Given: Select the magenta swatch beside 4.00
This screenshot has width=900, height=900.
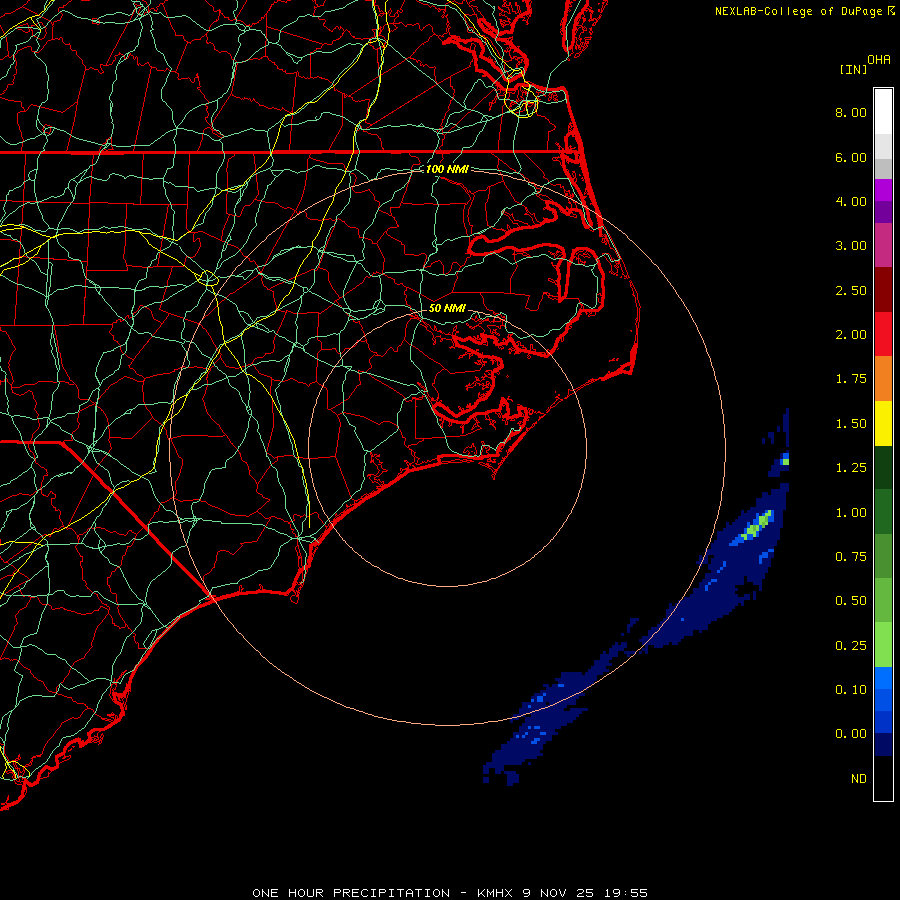Looking at the screenshot, I should (x=883, y=190).
